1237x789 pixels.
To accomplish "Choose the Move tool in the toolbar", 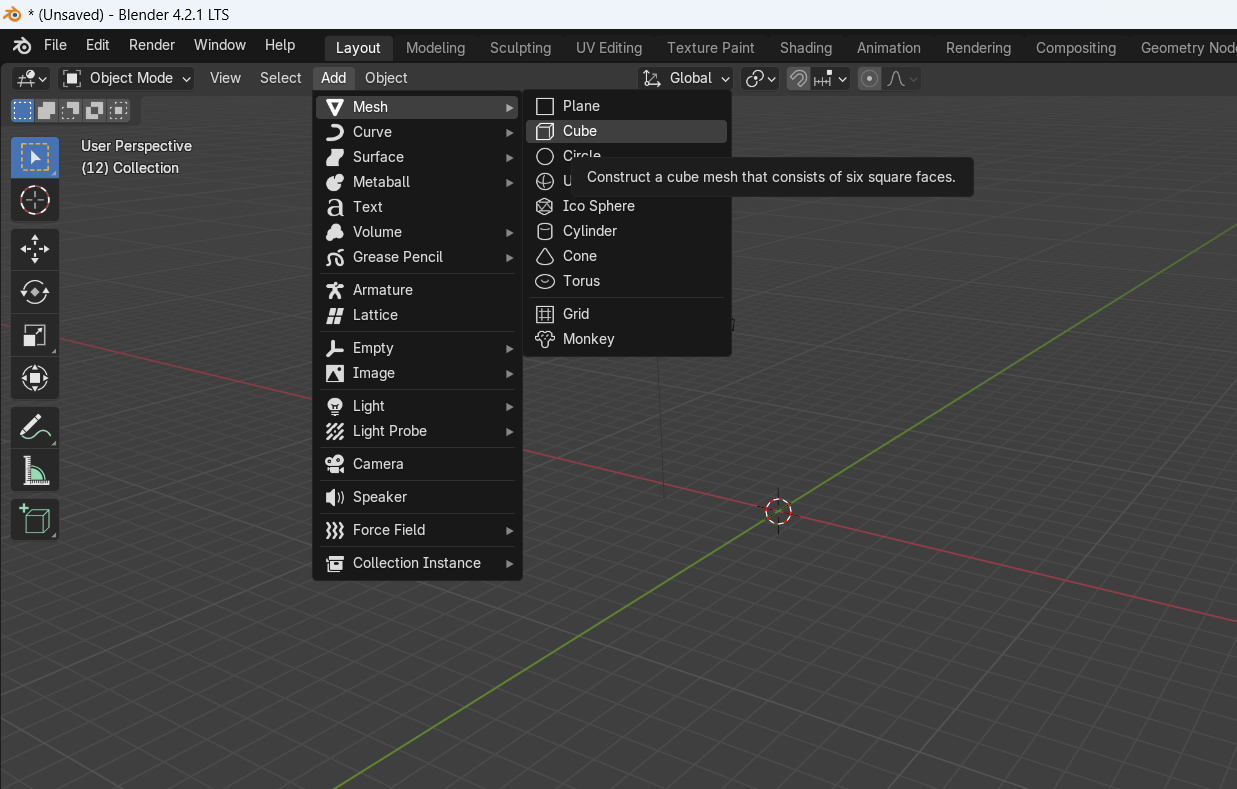I will click(35, 249).
